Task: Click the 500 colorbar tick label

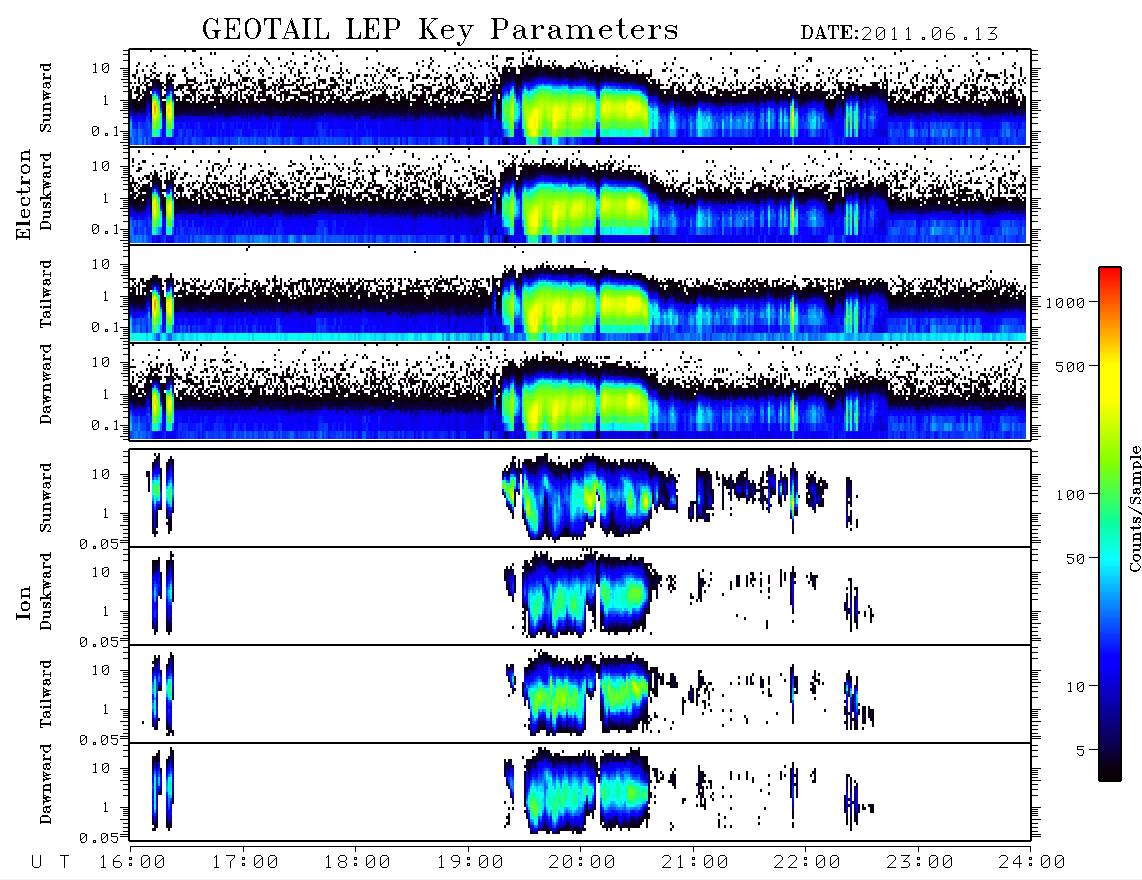Action: point(1071,367)
